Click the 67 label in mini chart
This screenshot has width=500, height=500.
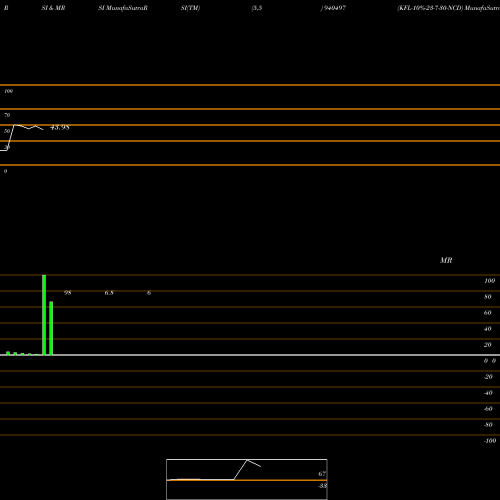click(x=322, y=474)
